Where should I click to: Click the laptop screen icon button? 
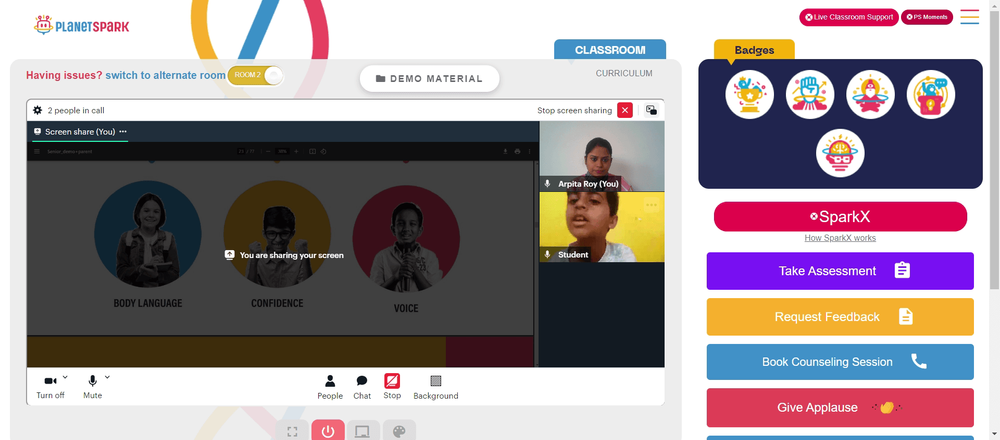click(x=364, y=431)
